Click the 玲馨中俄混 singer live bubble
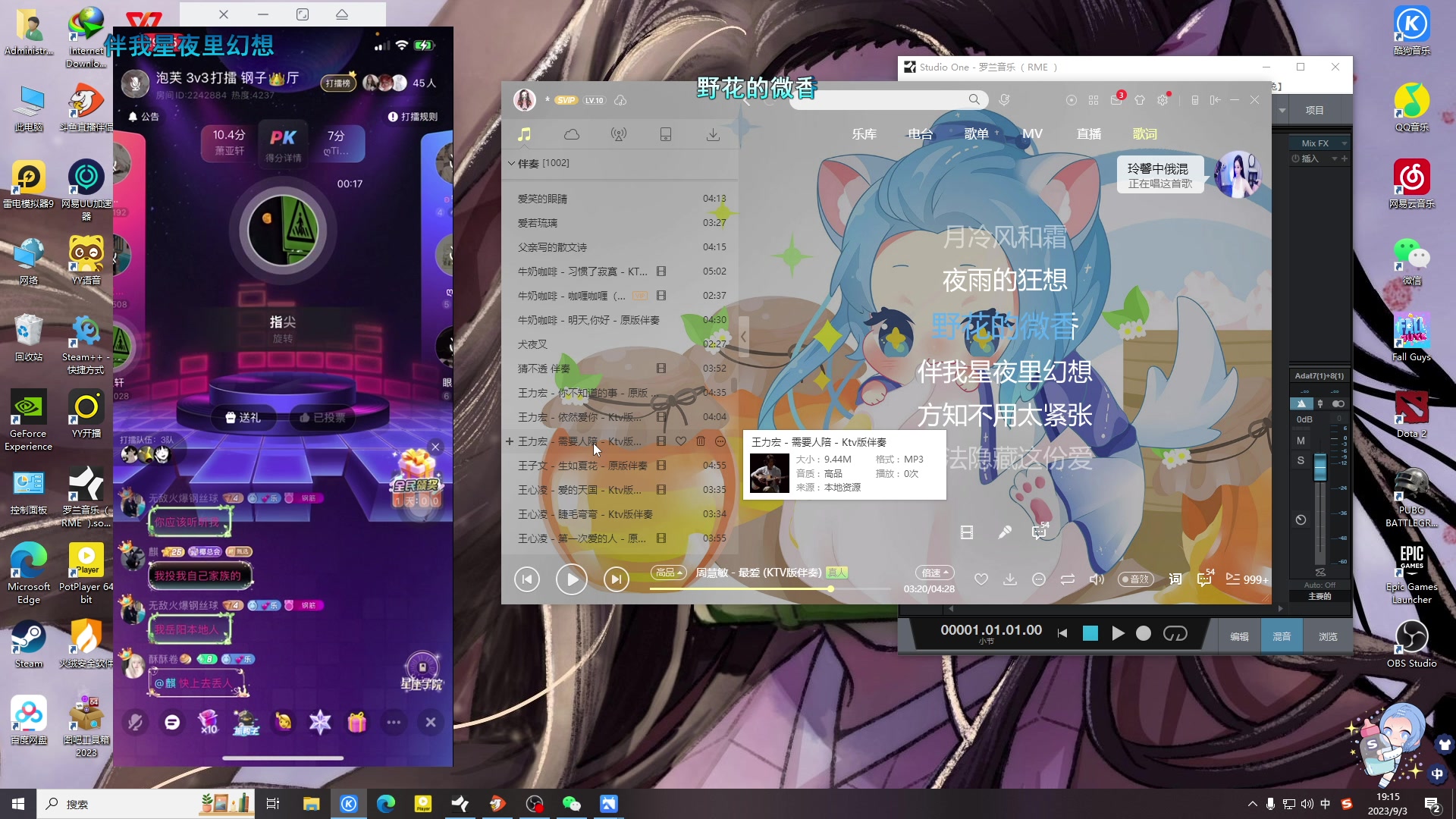1456x819 pixels. (x=1159, y=175)
